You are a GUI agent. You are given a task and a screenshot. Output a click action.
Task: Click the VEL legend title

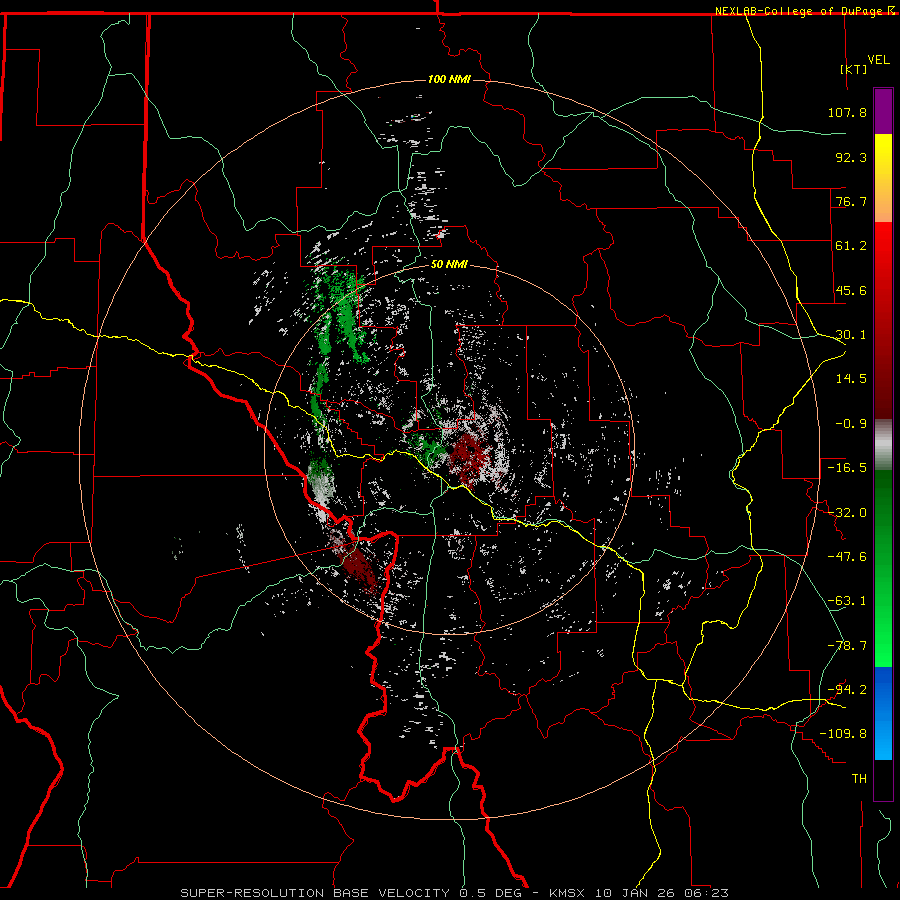click(878, 60)
